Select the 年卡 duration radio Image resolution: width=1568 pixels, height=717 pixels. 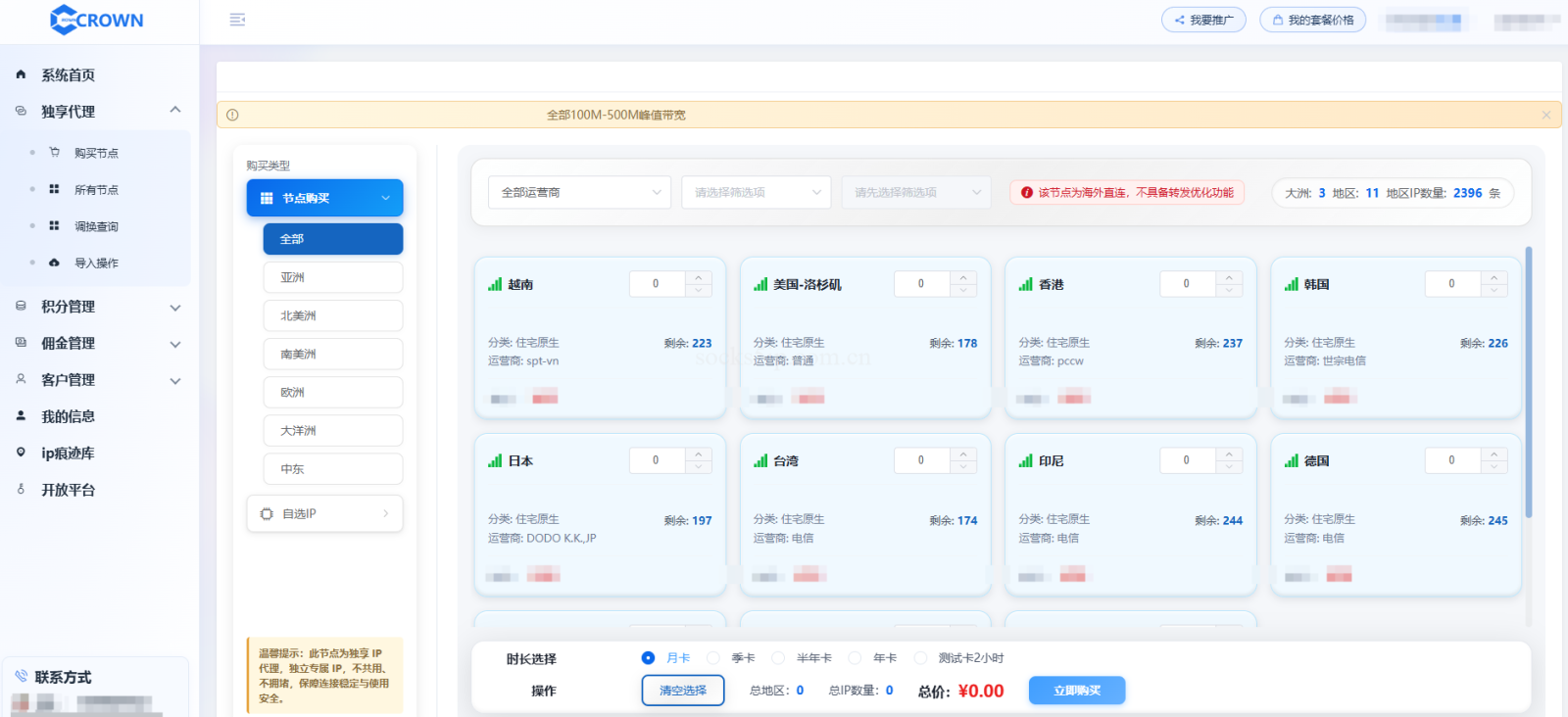point(855,658)
